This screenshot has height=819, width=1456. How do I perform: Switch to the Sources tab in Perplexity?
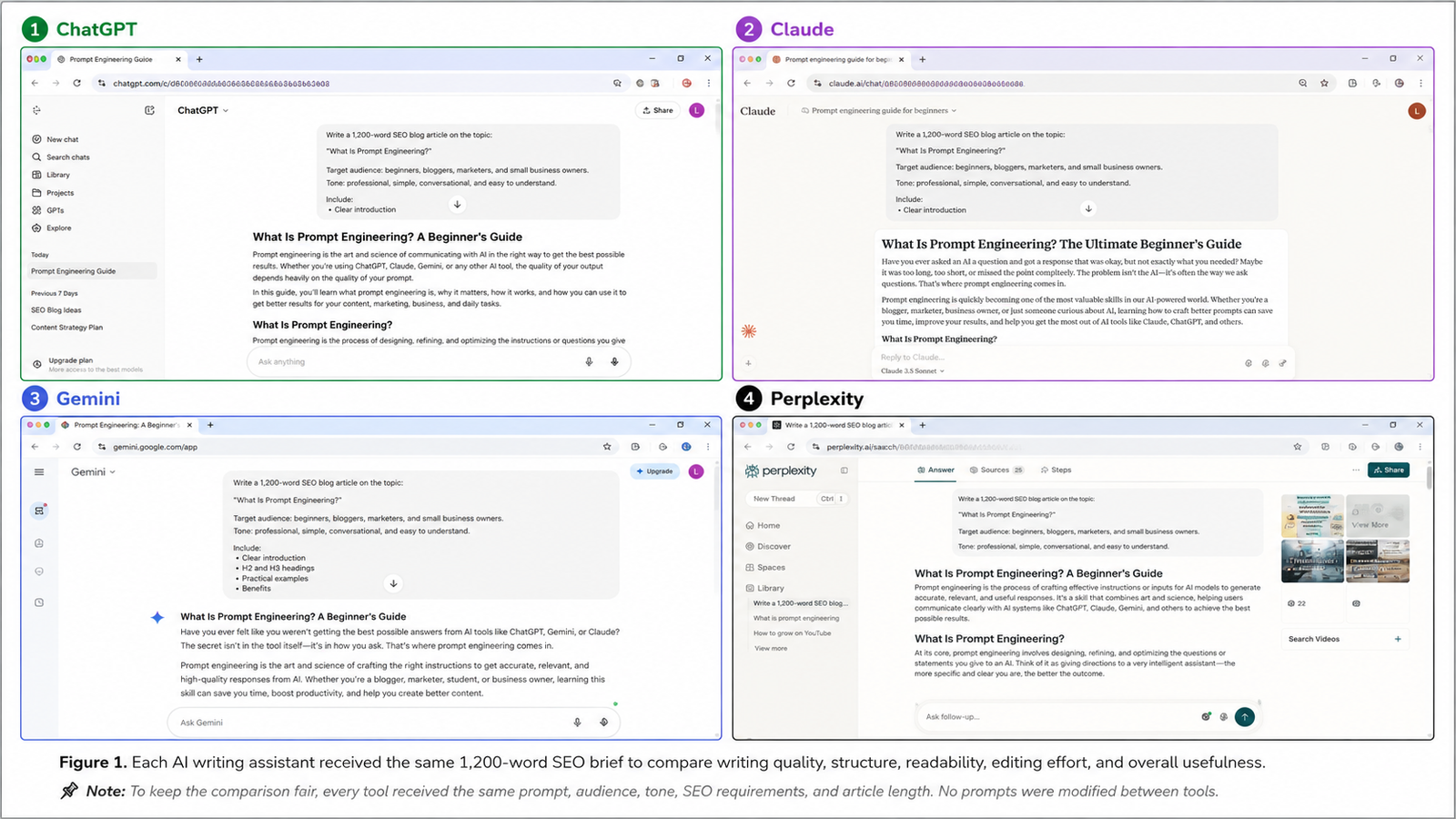point(996,470)
